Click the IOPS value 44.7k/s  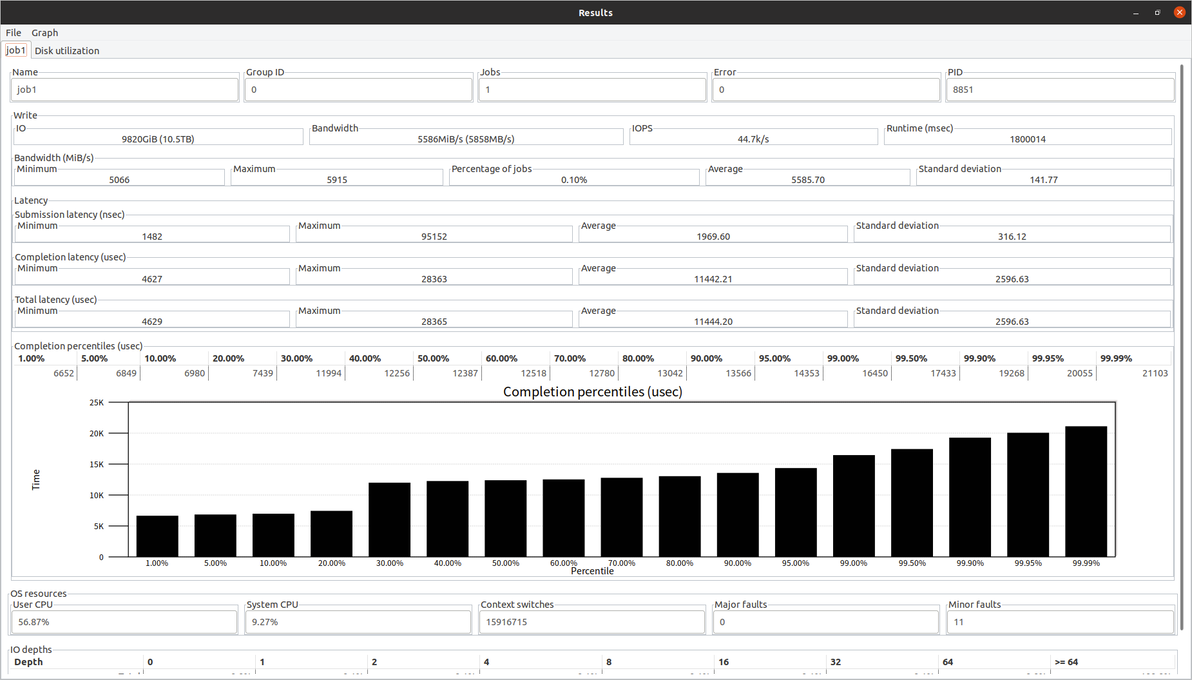(x=753, y=139)
